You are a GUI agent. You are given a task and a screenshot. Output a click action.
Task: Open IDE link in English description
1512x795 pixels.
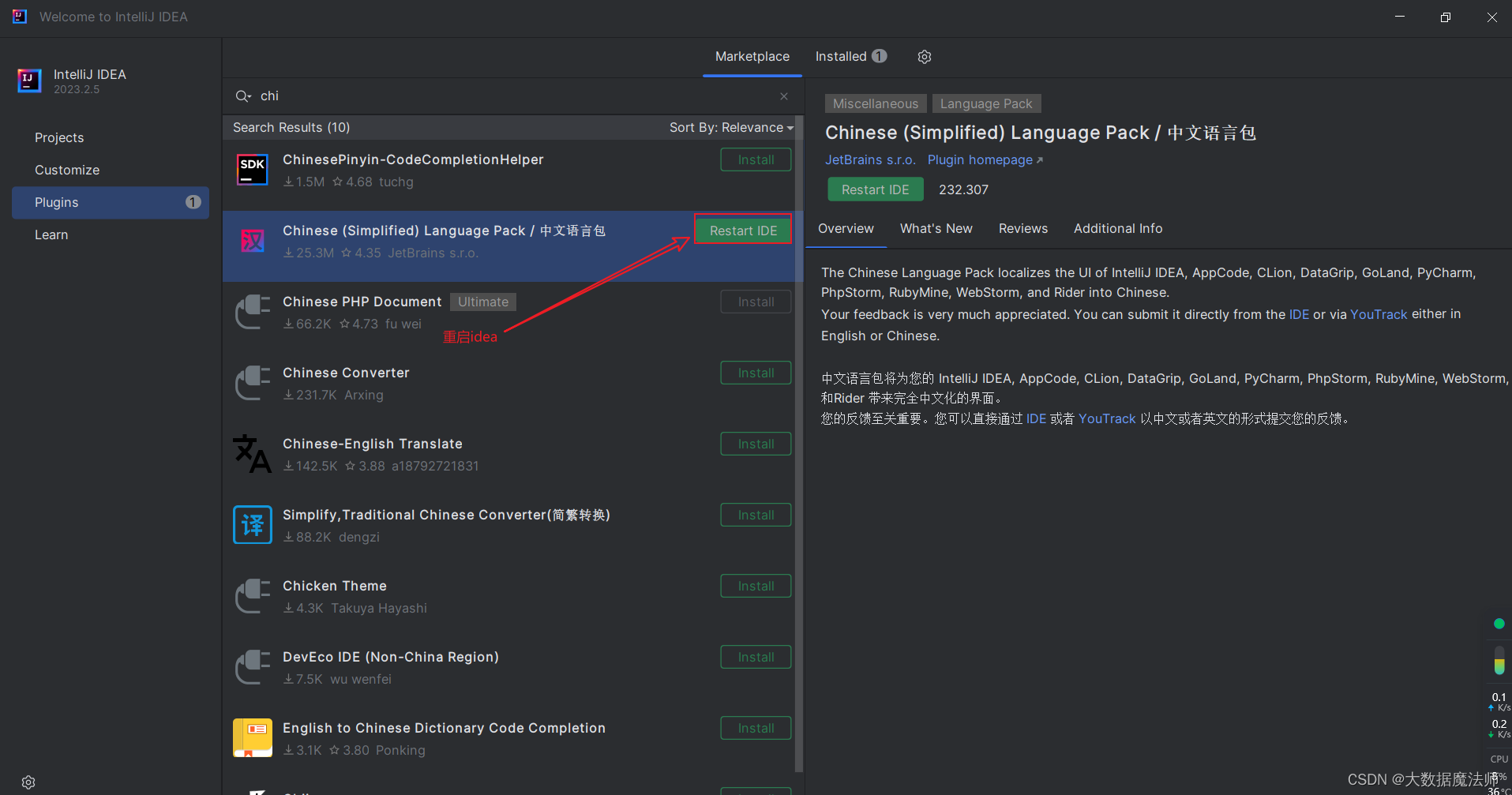tap(1299, 314)
